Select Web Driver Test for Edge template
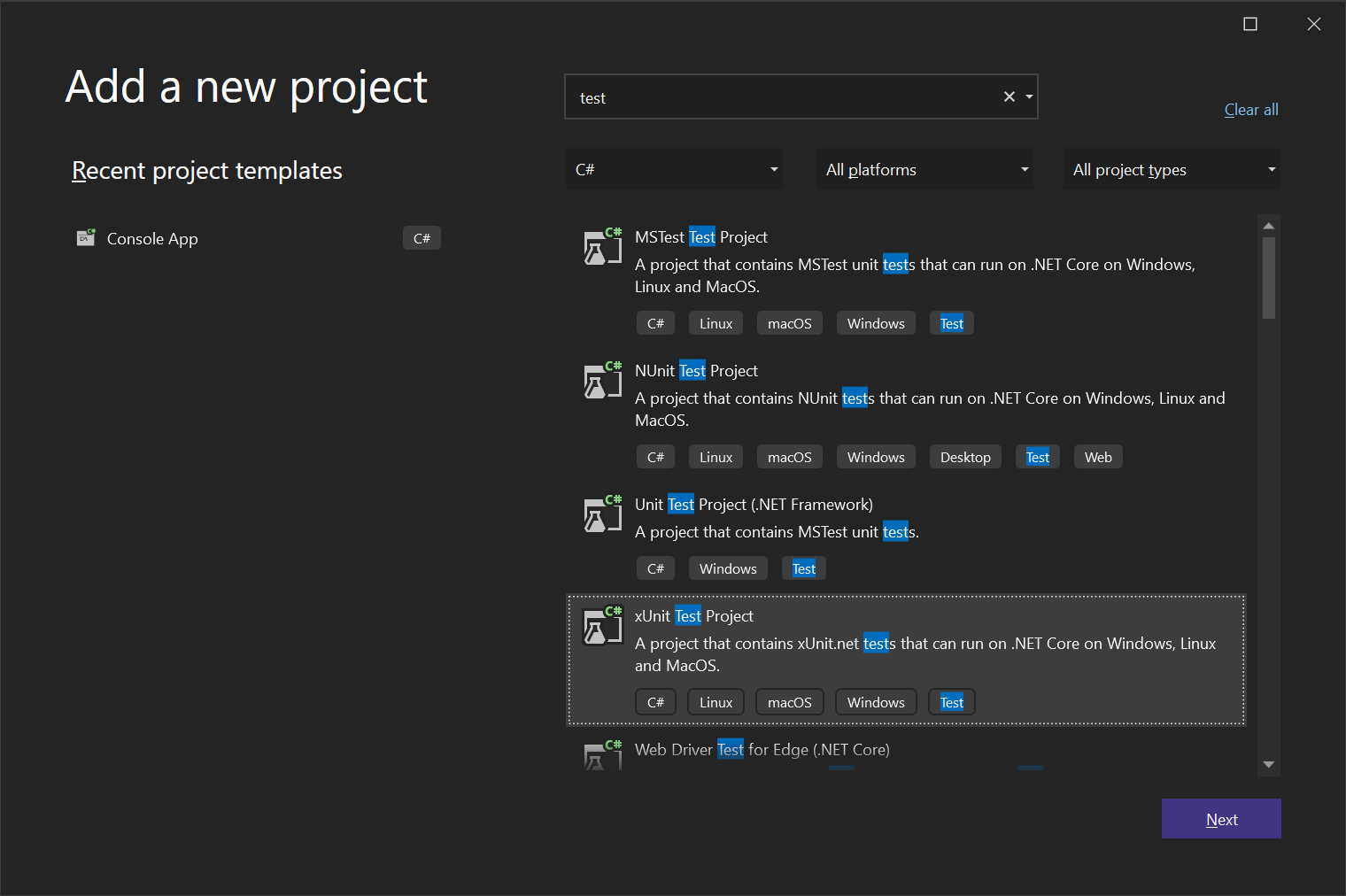Viewport: 1346px width, 896px height. pos(762,750)
